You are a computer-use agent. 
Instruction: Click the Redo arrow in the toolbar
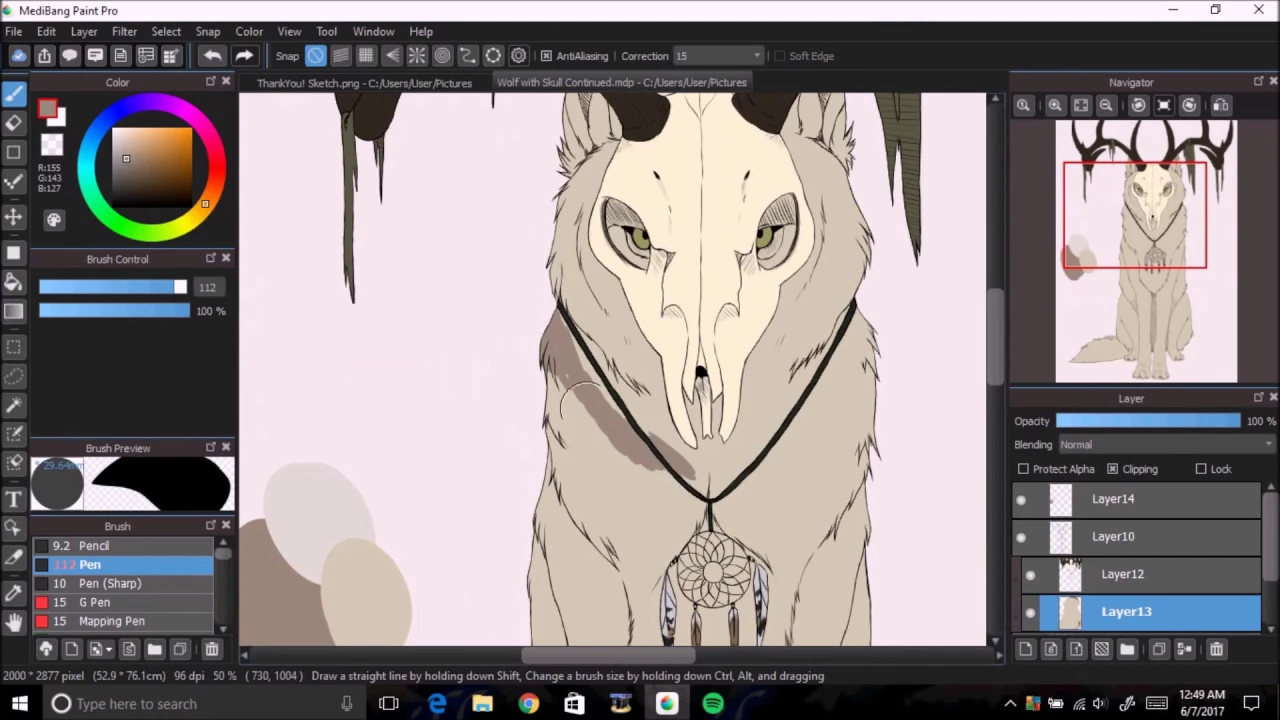(x=244, y=56)
